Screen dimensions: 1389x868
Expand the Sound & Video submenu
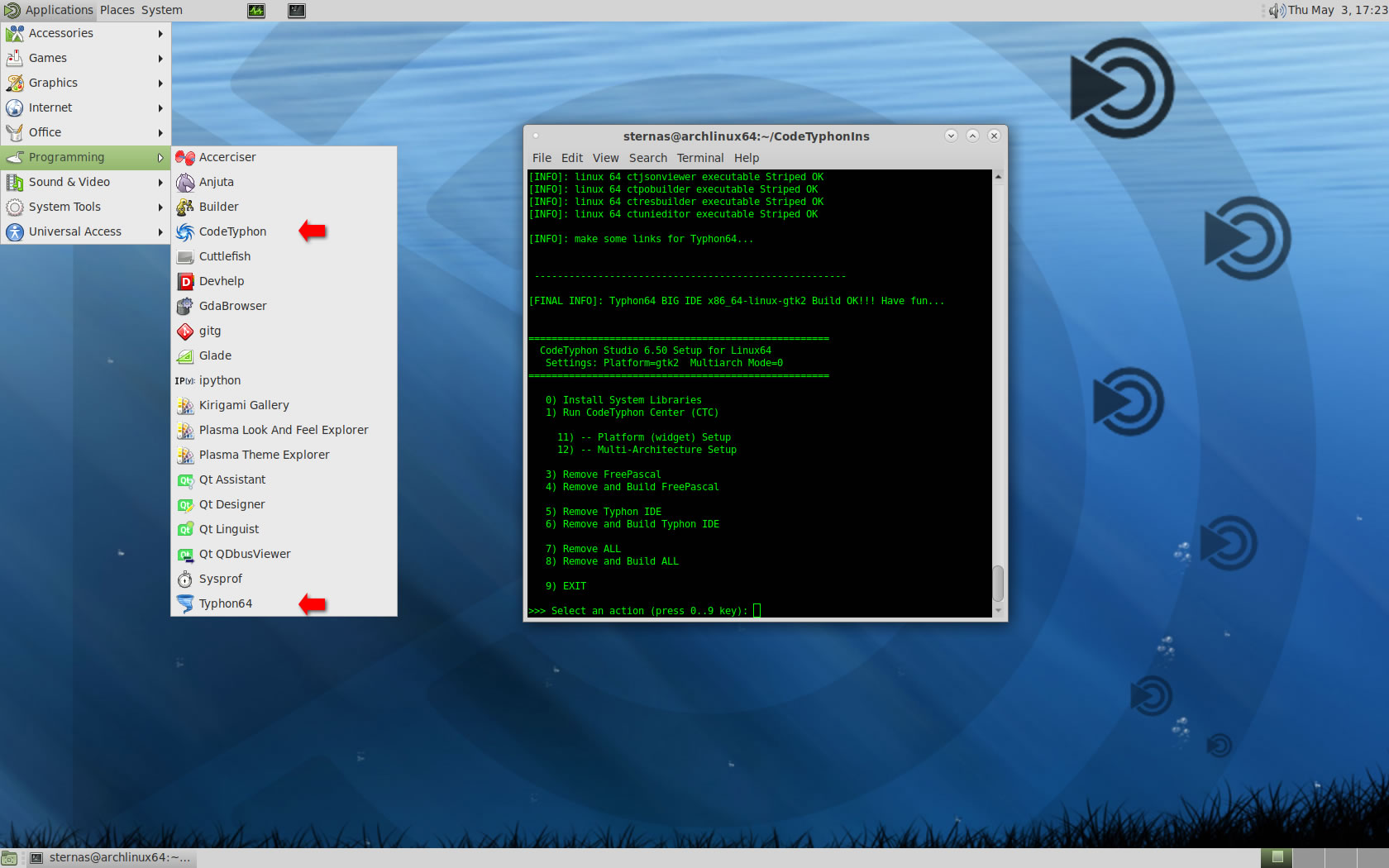[x=85, y=182]
